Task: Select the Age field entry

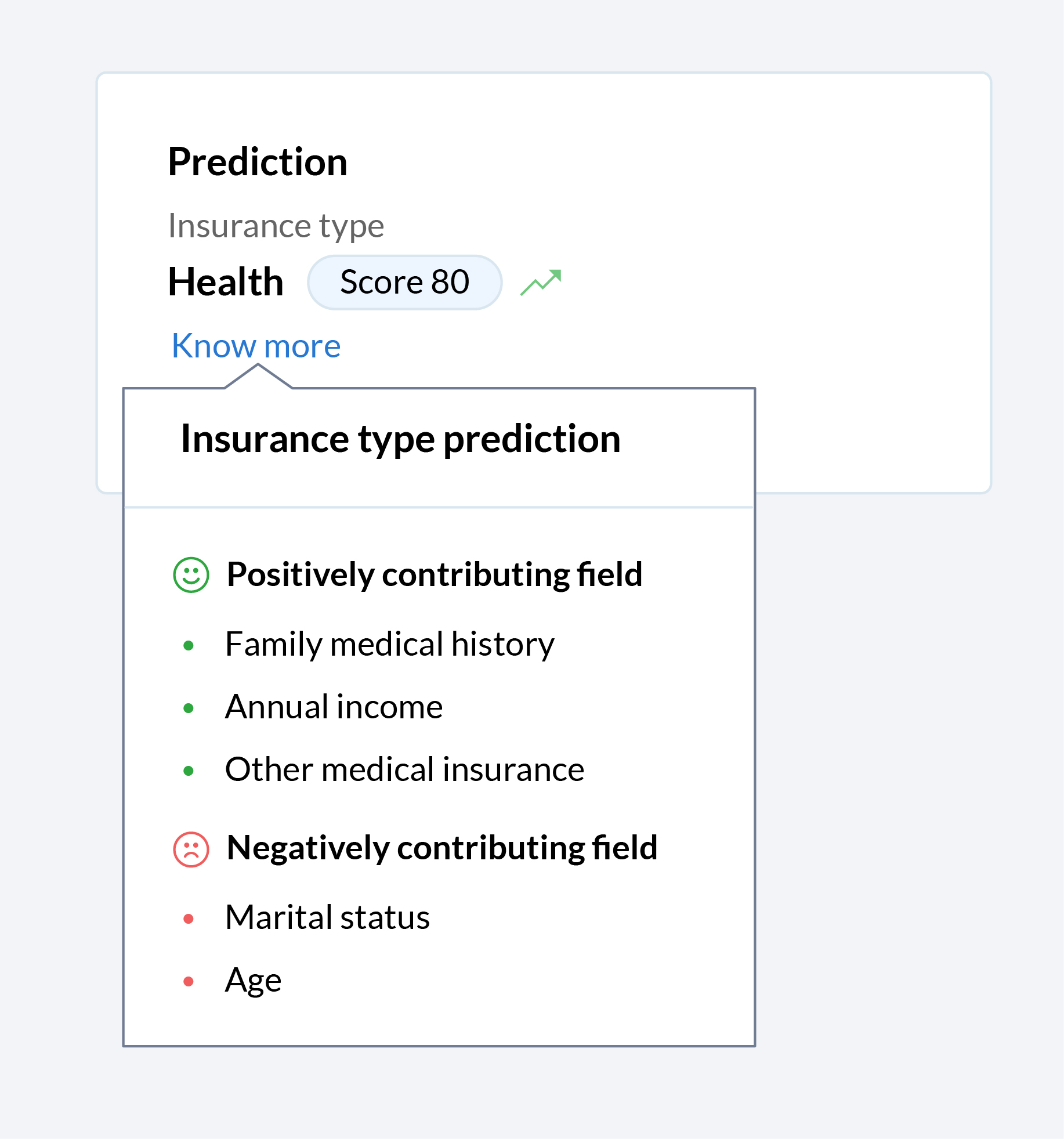Action: click(x=253, y=980)
